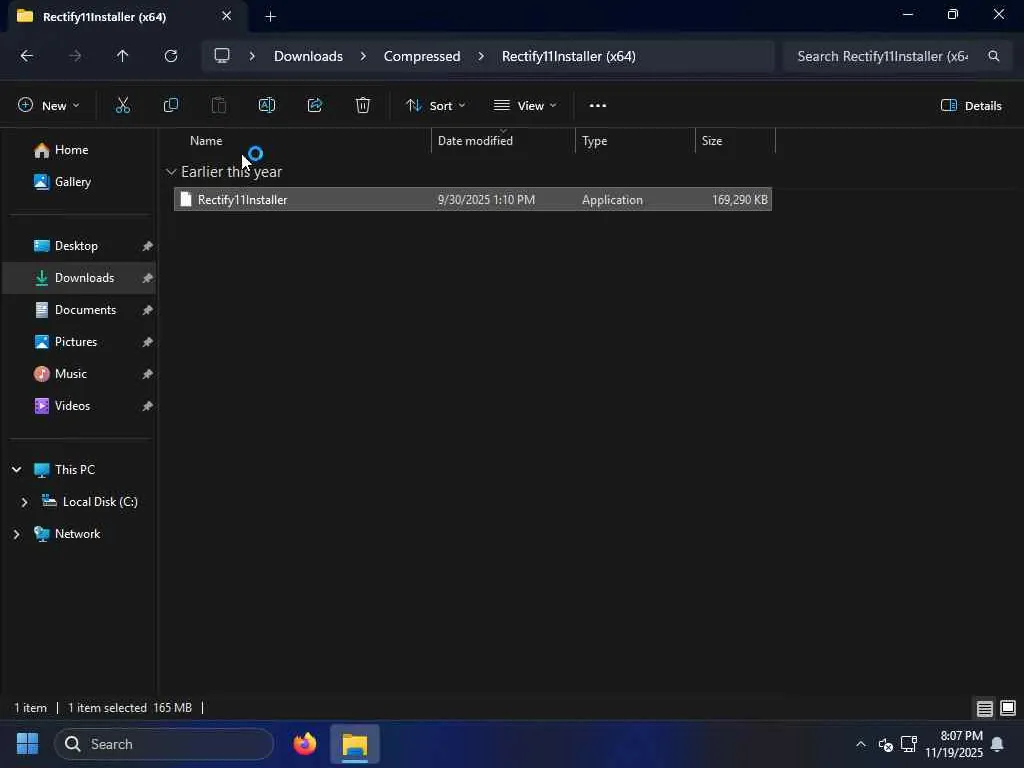Collapse the Earlier this year group
Image resolution: width=1024 pixels, height=768 pixels.
click(171, 172)
